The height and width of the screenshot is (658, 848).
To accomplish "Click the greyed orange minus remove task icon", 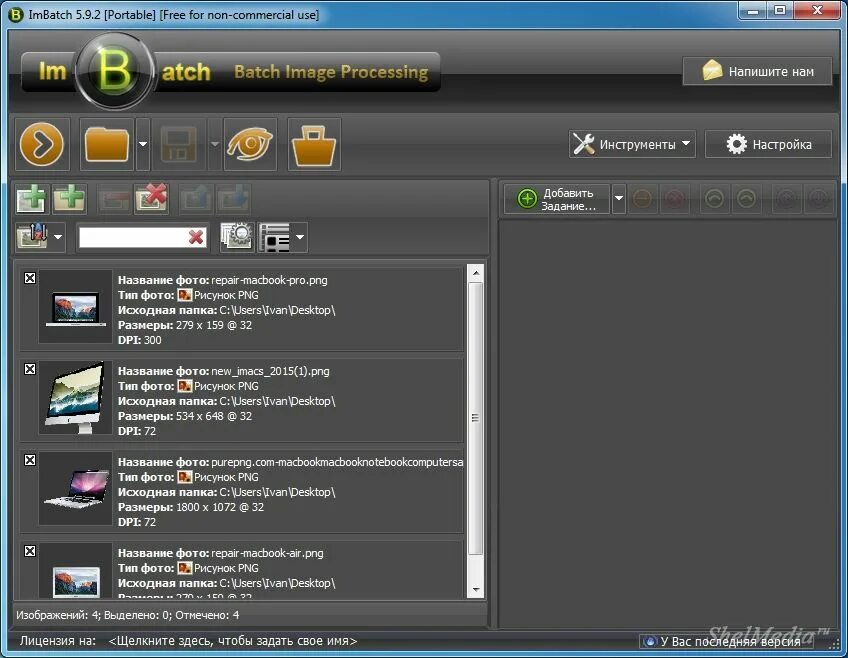I will (642, 199).
